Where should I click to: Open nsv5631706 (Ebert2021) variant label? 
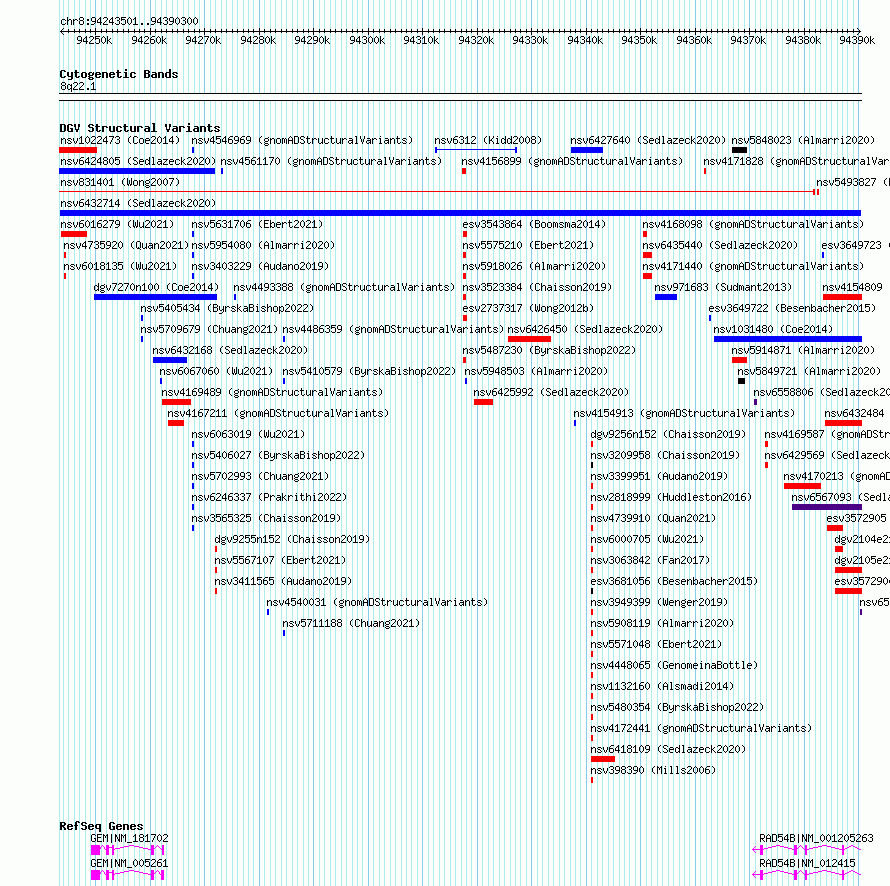[x=257, y=224]
